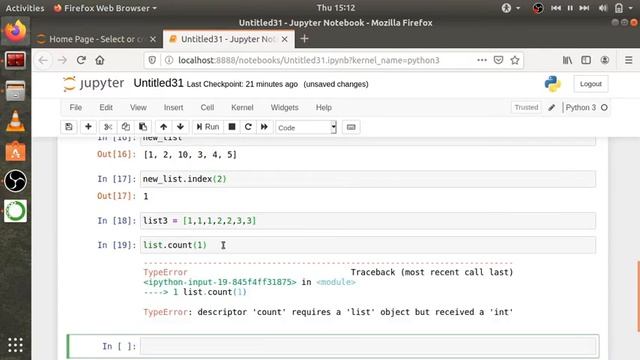
Task: Restart the kernel with the circular arrow
Action: pyautogui.click(x=248, y=127)
